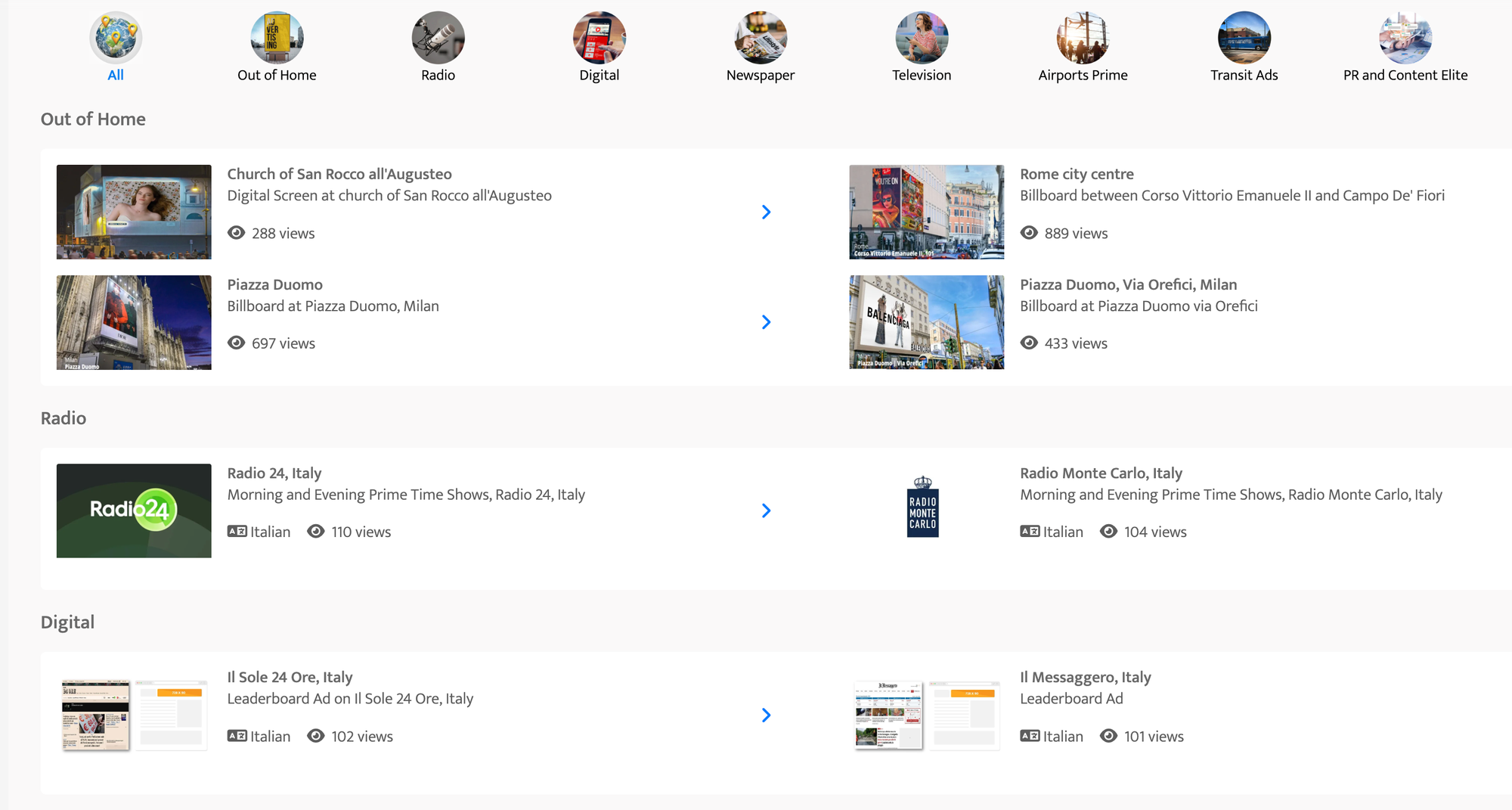Image resolution: width=1512 pixels, height=810 pixels.
Task: Open the Newspaper category icon
Action: 761,38
